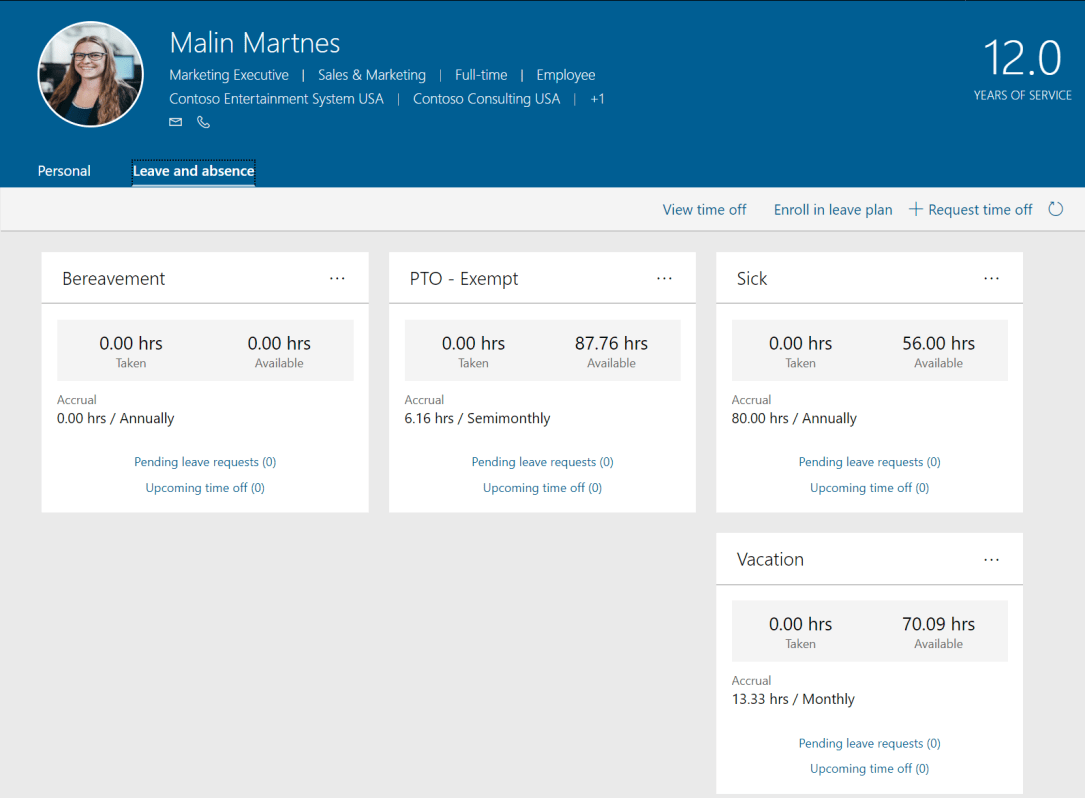Open the Bereavement card more options menu
1085x798 pixels.
(x=337, y=278)
